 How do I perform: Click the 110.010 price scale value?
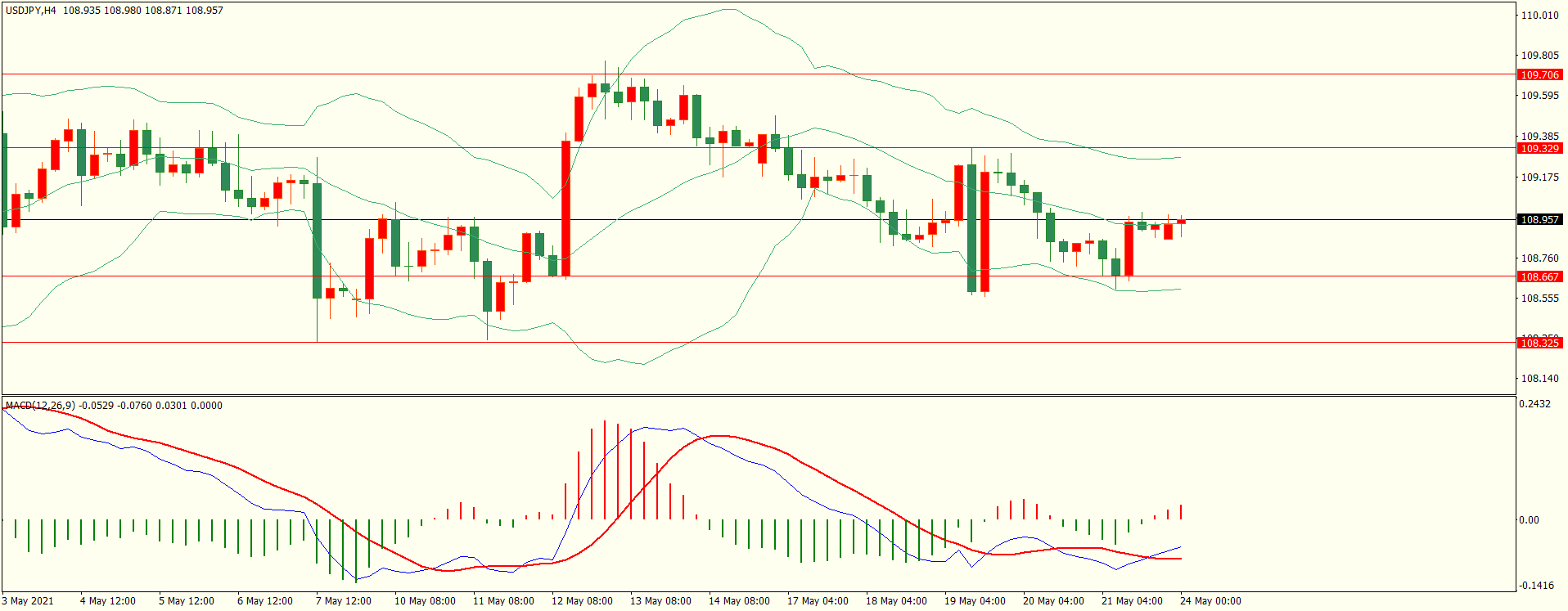click(x=1539, y=15)
